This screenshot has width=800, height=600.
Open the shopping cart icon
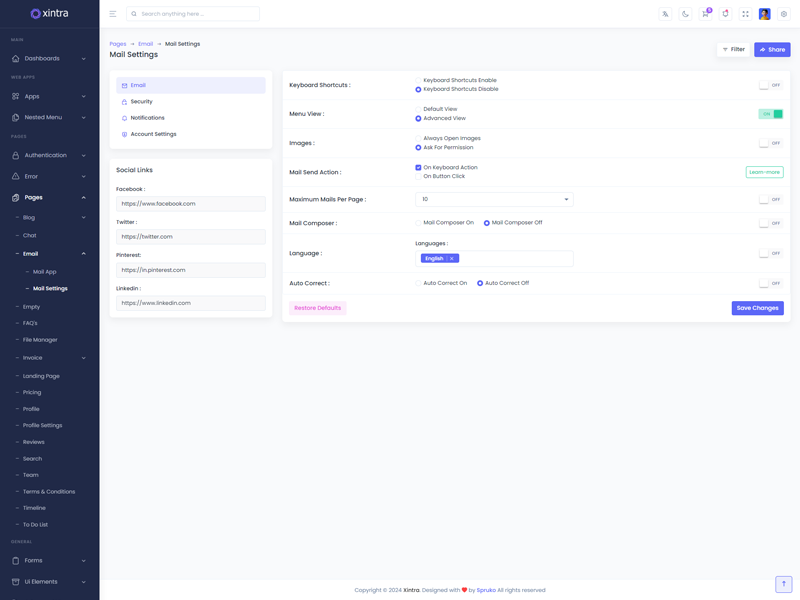[x=705, y=14]
